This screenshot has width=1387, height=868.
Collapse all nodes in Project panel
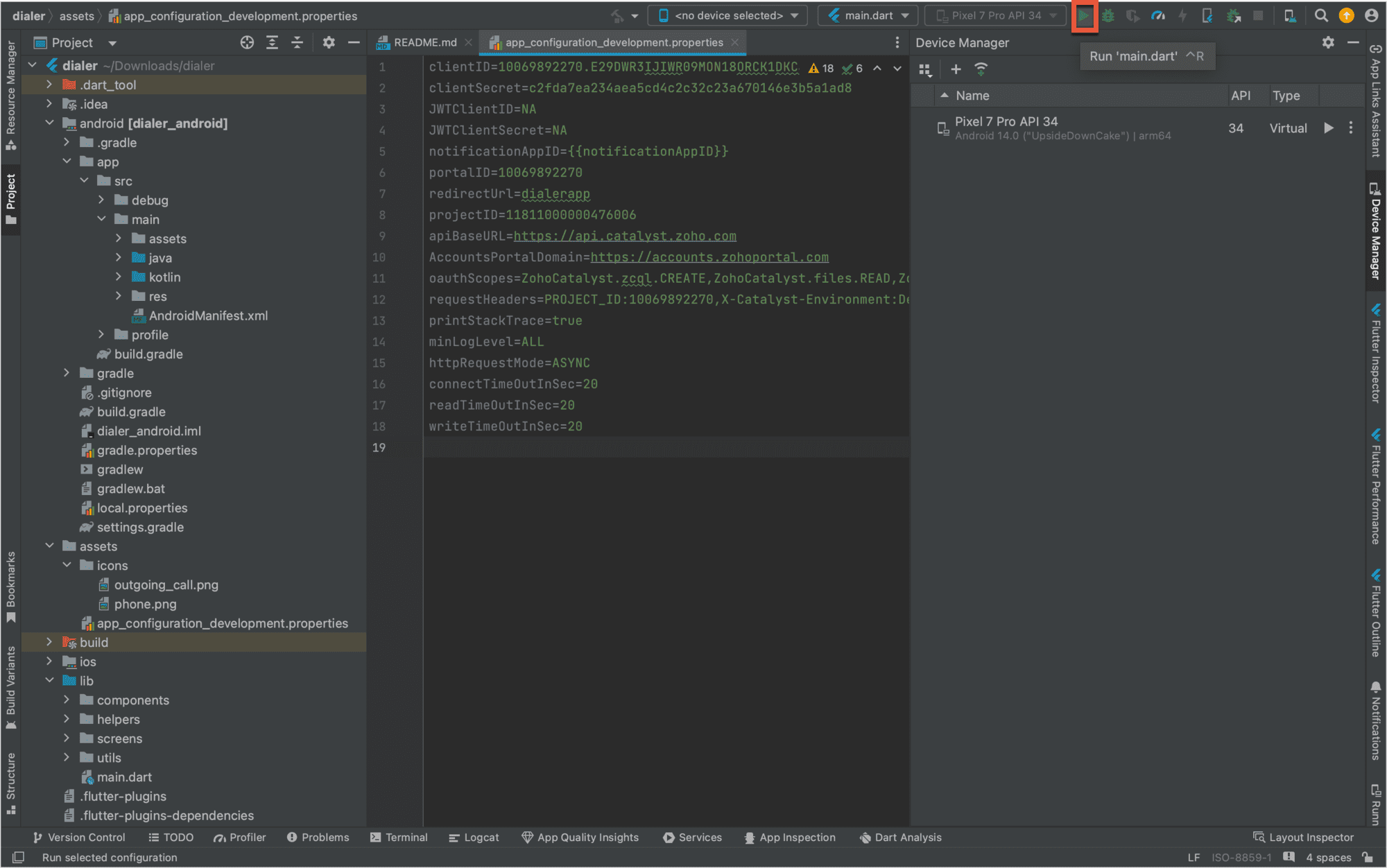click(x=297, y=42)
